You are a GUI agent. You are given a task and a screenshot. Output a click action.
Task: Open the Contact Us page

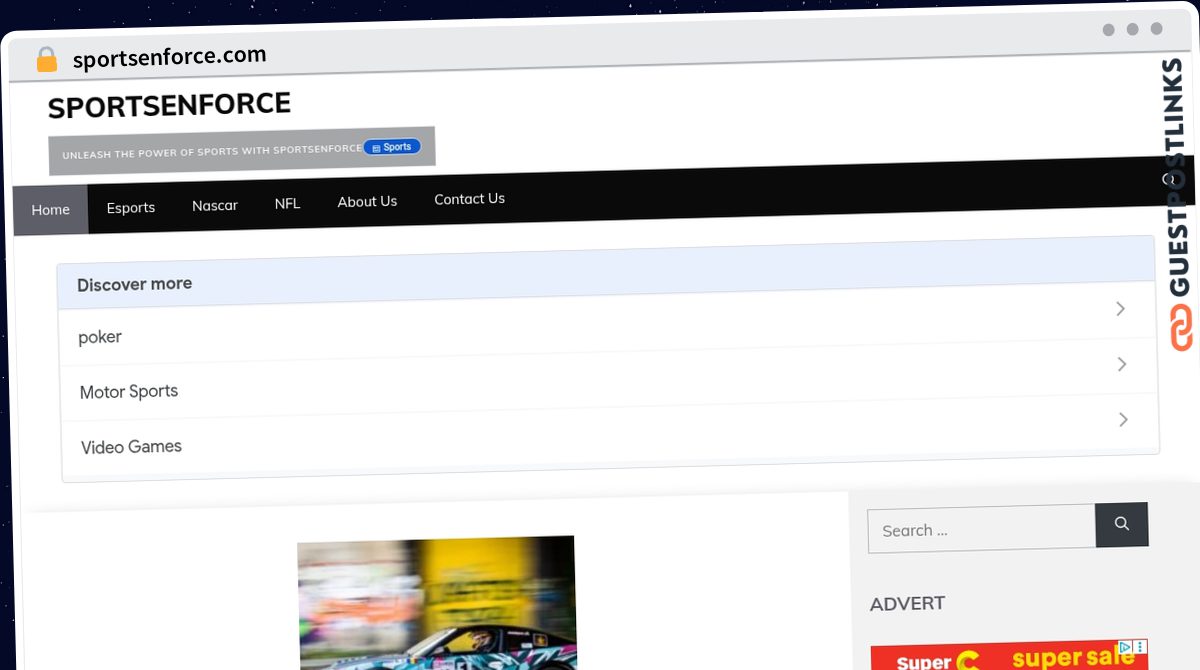point(469,199)
